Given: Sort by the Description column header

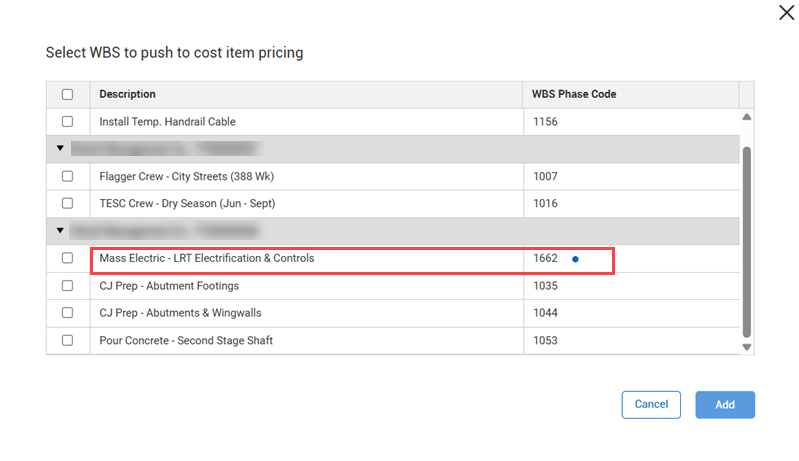Looking at the screenshot, I should 128,95.
